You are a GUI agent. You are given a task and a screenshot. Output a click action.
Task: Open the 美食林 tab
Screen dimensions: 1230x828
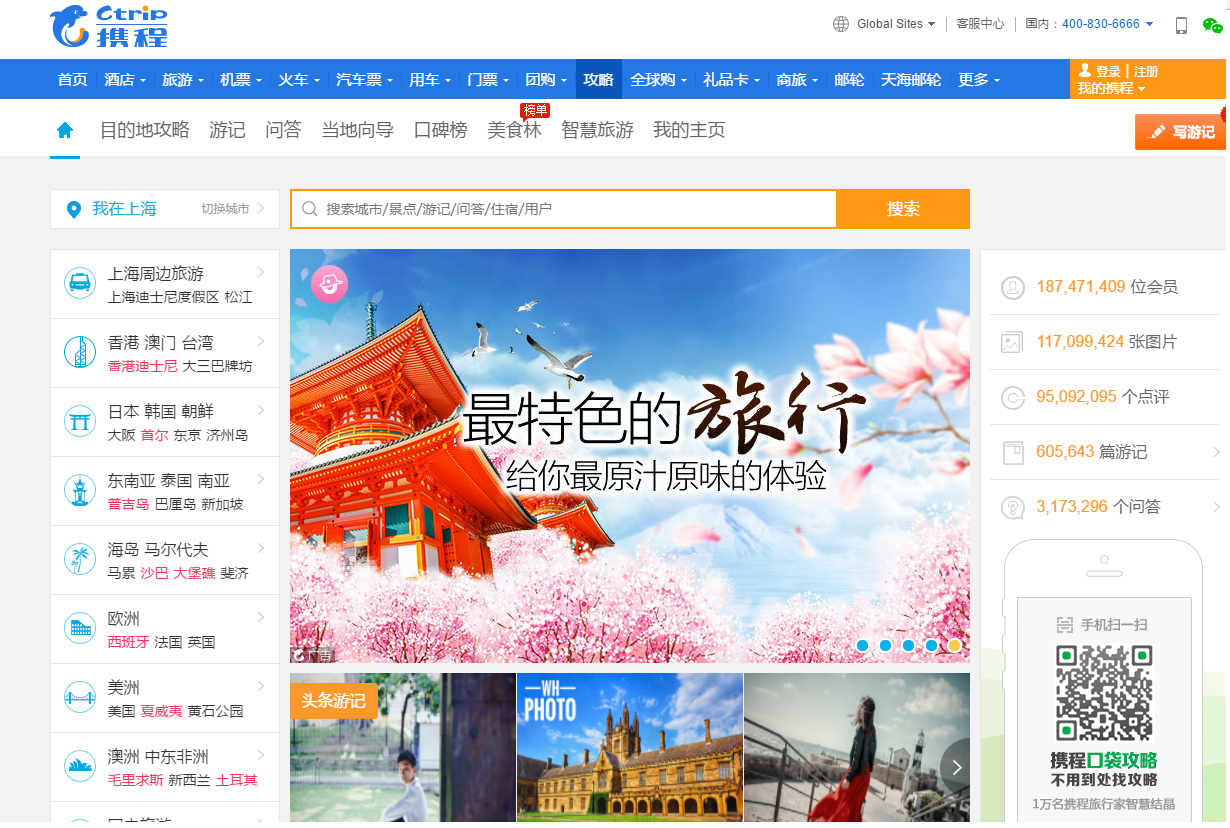point(514,130)
